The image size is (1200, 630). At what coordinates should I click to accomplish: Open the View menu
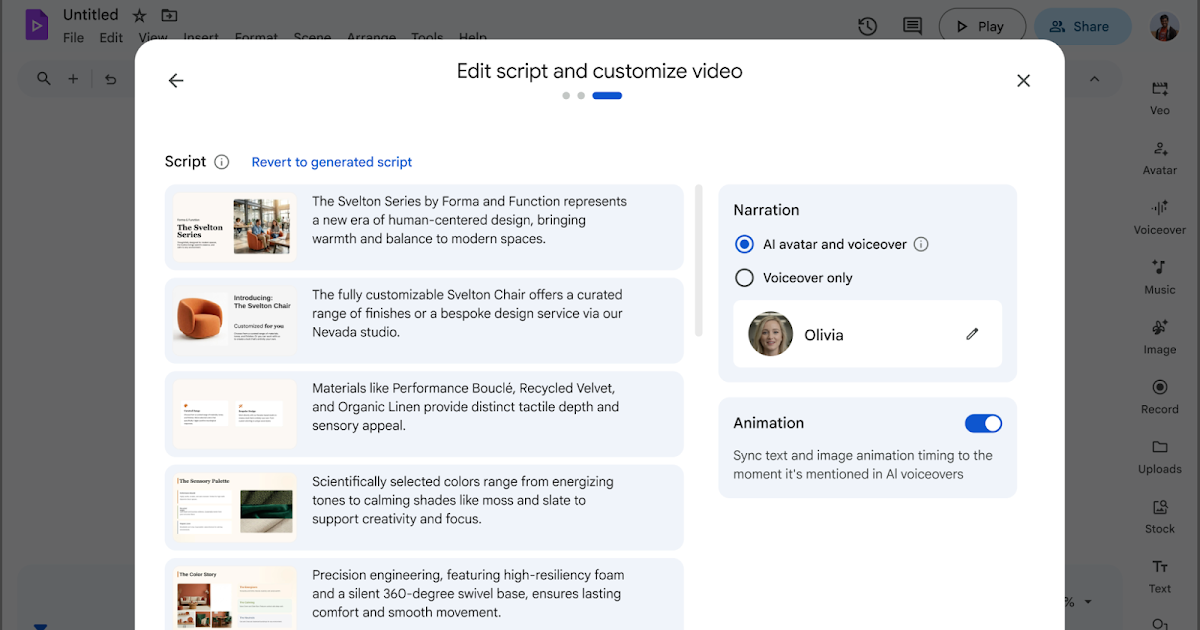(153, 38)
